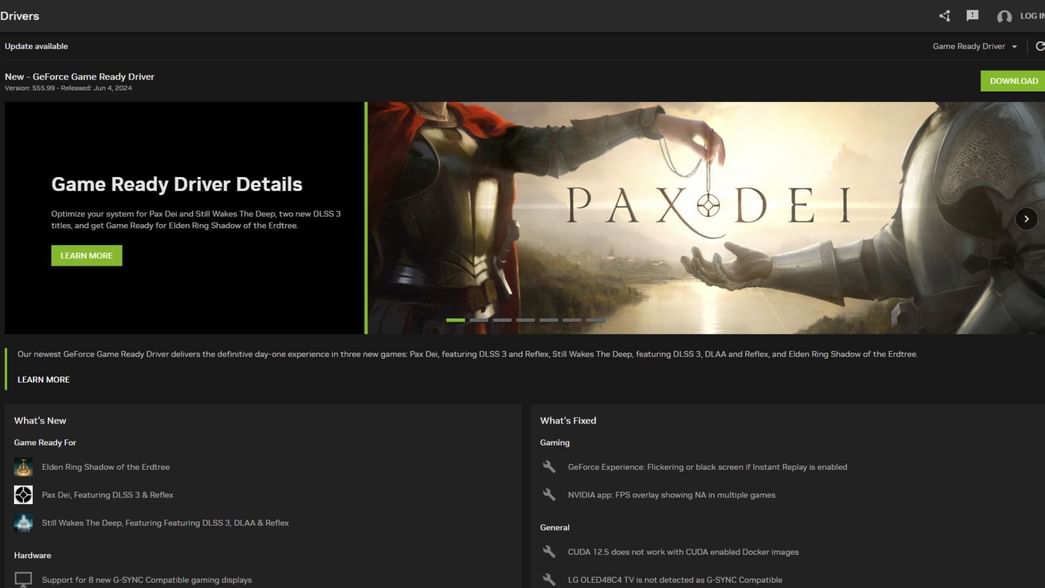Select the Drivers tab title
This screenshot has width=1045, height=588.
coord(20,16)
